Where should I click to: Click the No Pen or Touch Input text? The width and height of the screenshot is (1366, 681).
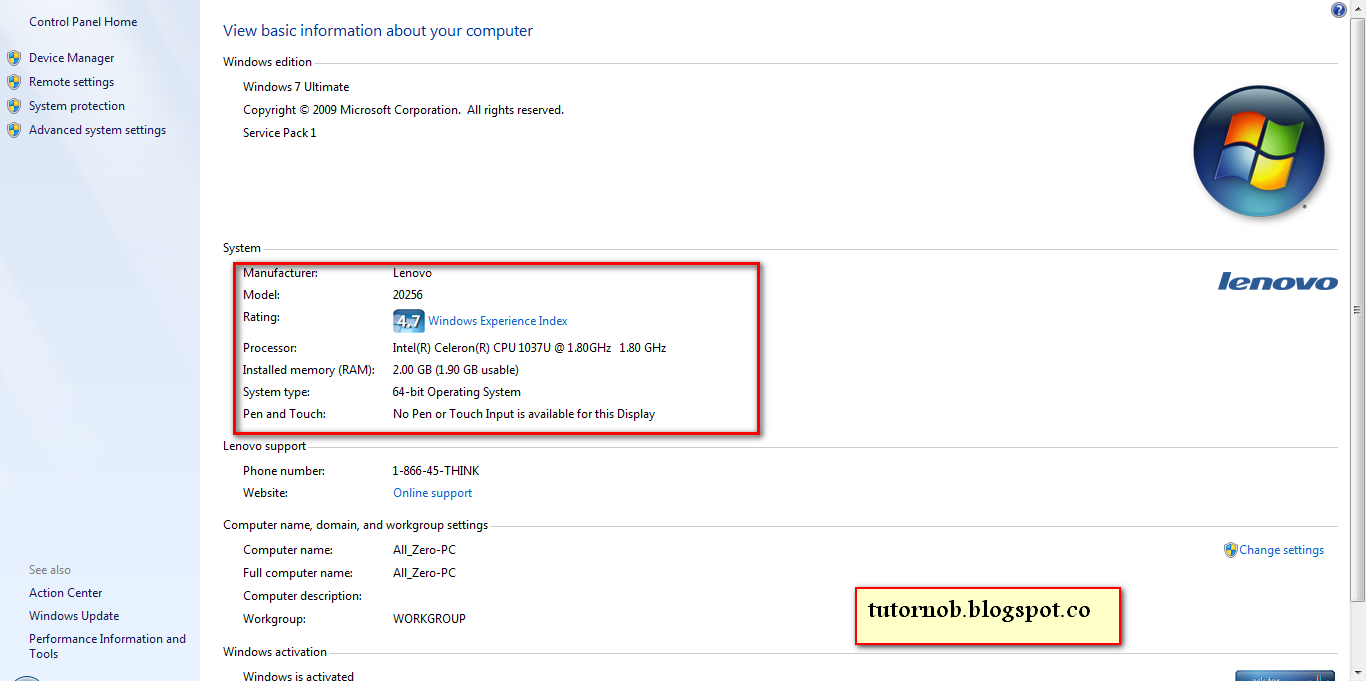(524, 414)
